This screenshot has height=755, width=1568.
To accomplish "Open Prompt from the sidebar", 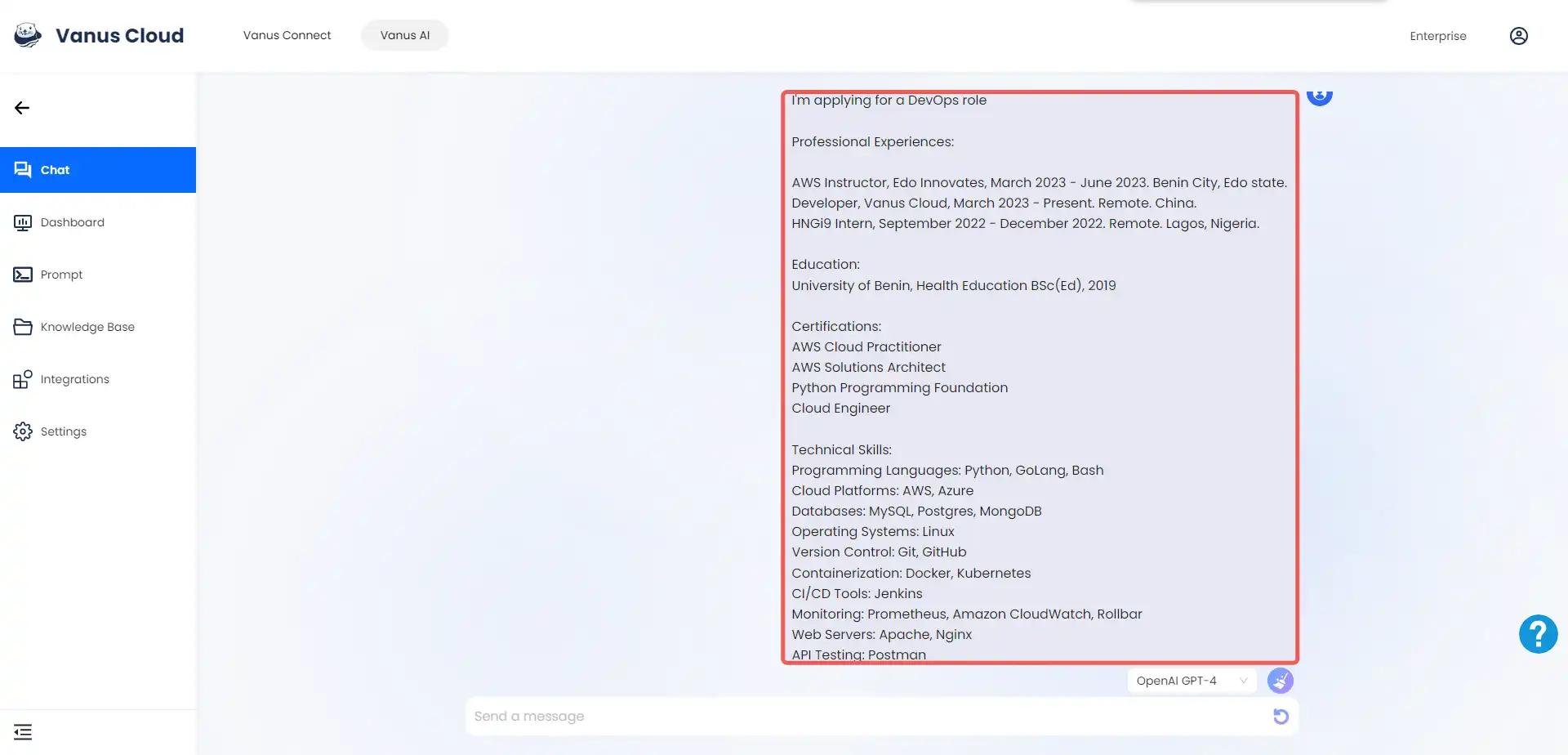I will pos(98,275).
